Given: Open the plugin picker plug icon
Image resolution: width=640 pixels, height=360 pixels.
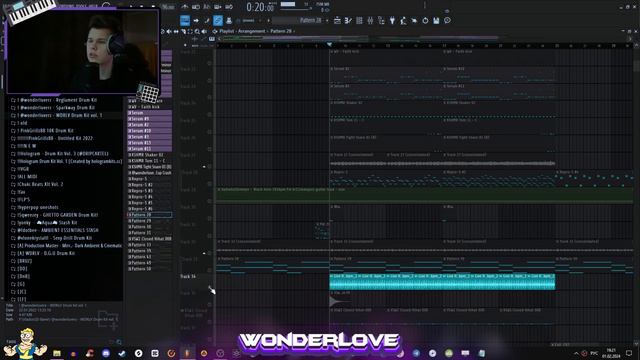Looking at the screenshot, I should (392, 20).
